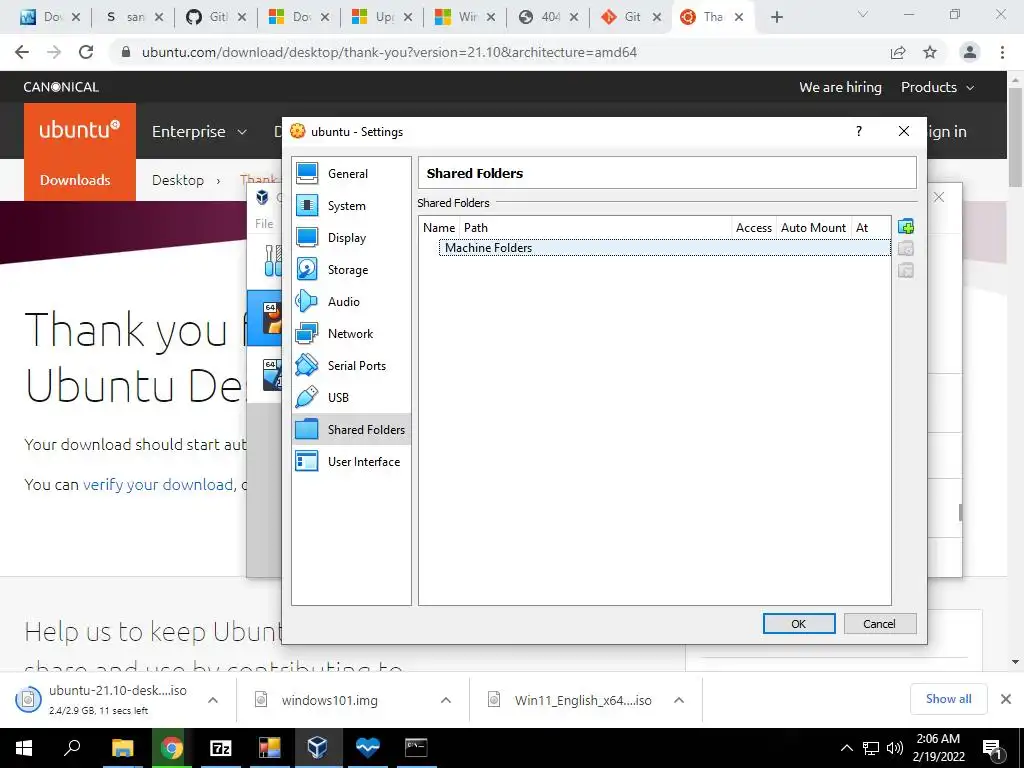
Task: Select the Machine Folders row
Action: (665, 248)
